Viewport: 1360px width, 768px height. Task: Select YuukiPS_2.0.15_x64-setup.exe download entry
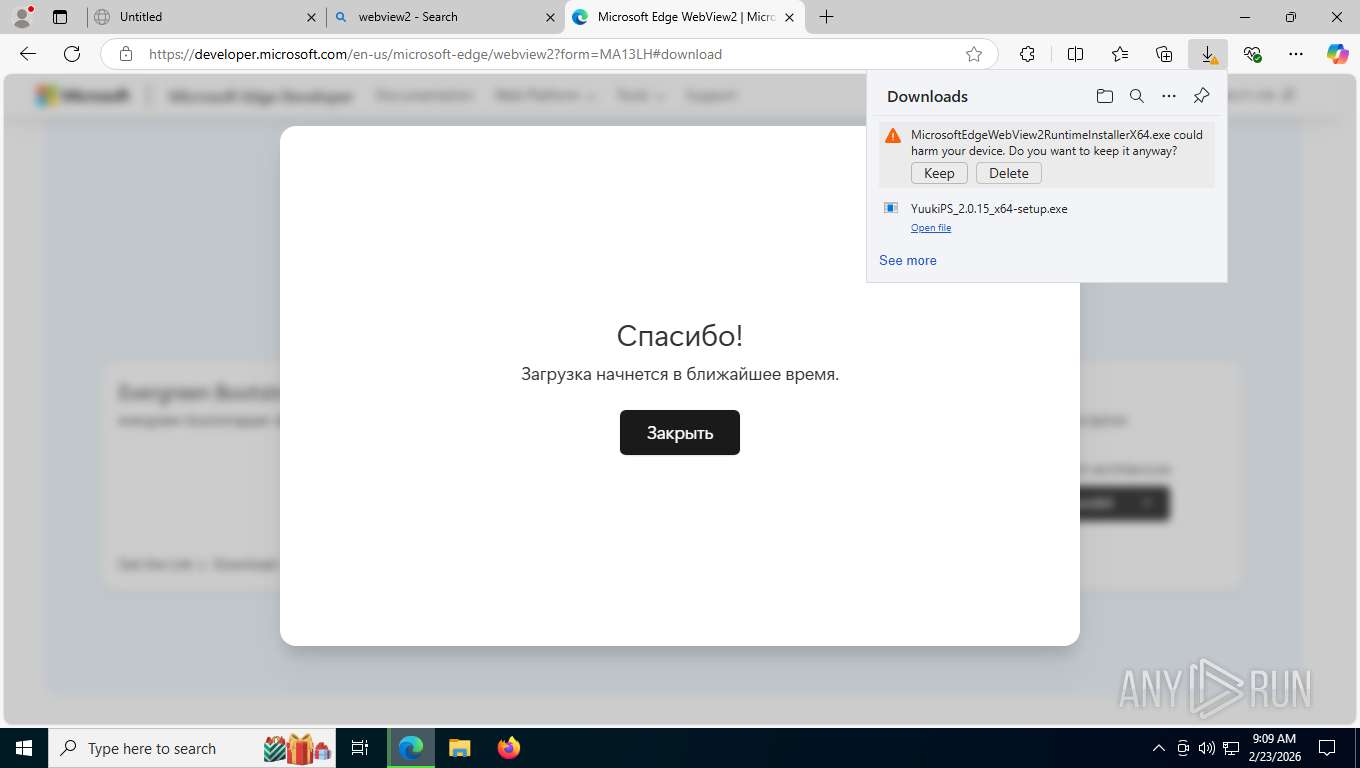1046,217
